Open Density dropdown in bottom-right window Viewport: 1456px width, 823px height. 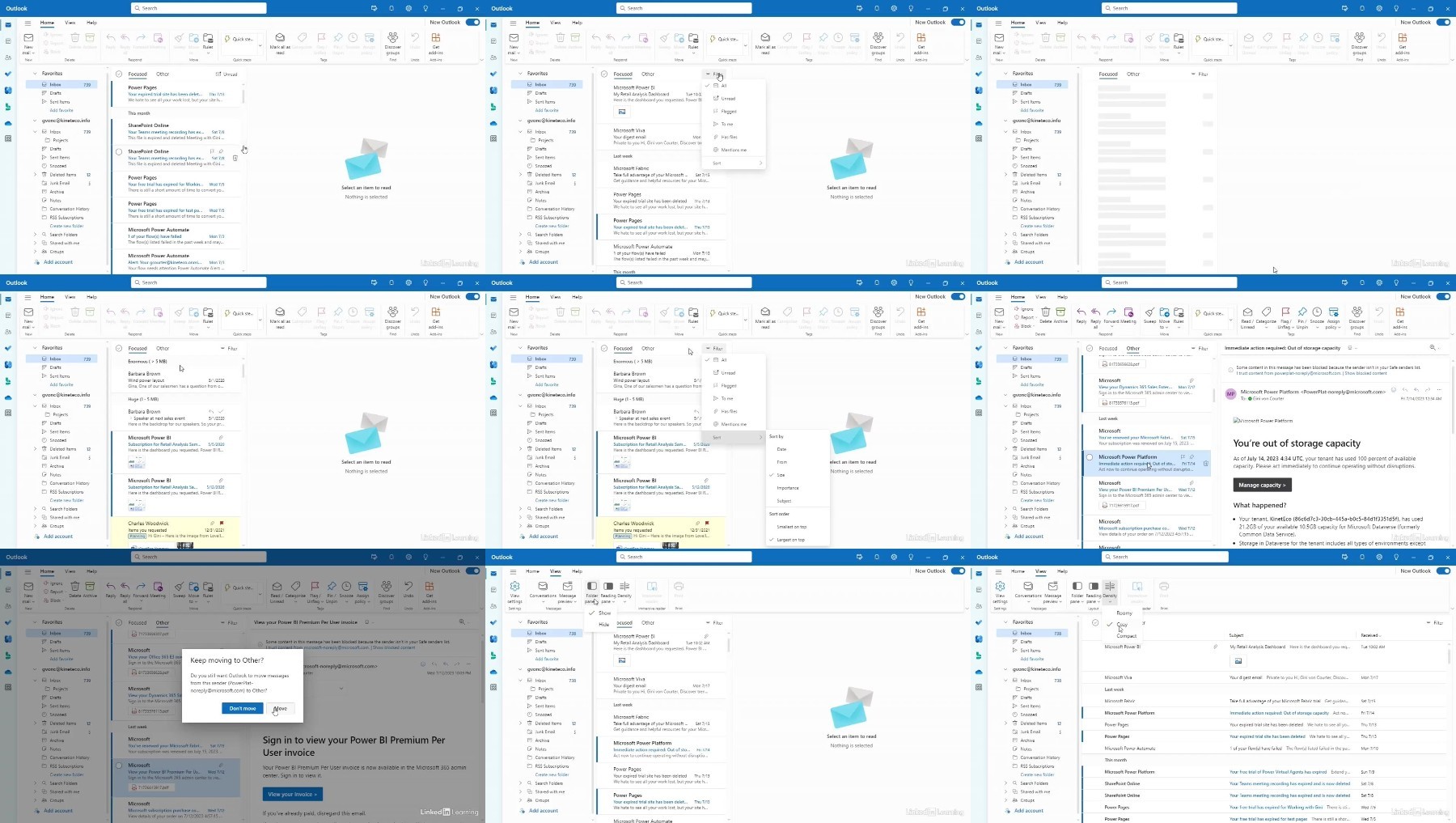(x=1110, y=591)
